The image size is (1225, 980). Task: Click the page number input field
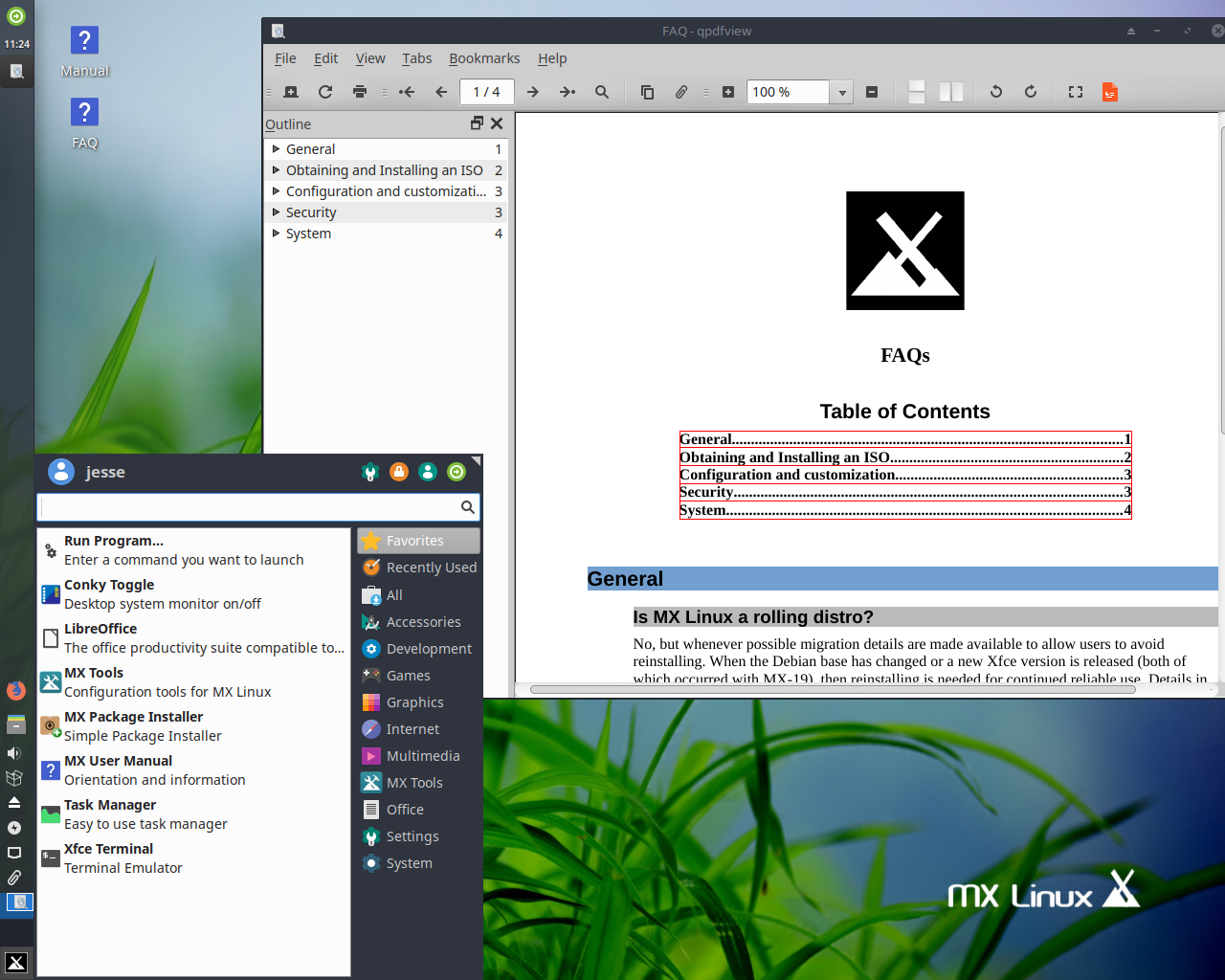click(487, 92)
